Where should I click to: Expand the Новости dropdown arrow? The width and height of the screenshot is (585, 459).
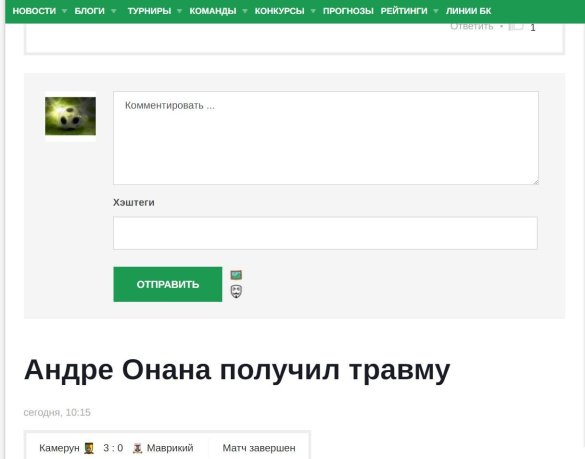(x=64, y=11)
